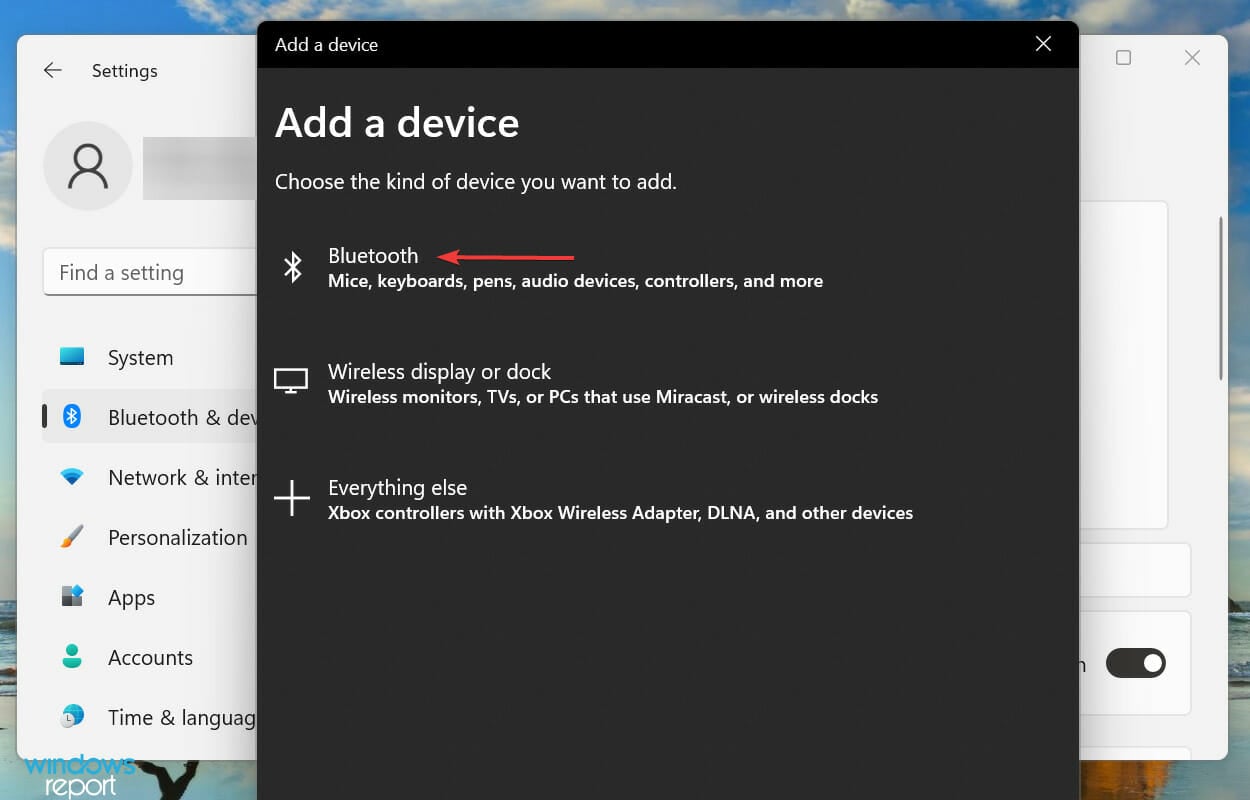This screenshot has width=1250, height=800.
Task: Click the System icon in sidebar
Action: (x=72, y=357)
